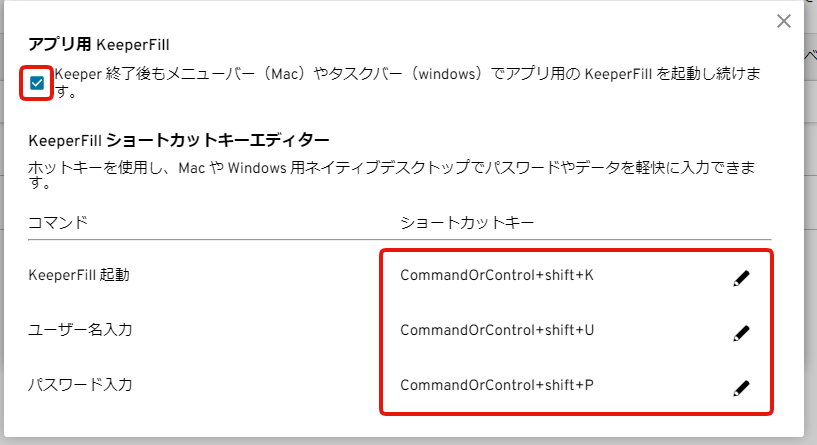Image resolution: width=817 pixels, height=445 pixels.
Task: Click the コマンド column header
Action: tap(58, 222)
